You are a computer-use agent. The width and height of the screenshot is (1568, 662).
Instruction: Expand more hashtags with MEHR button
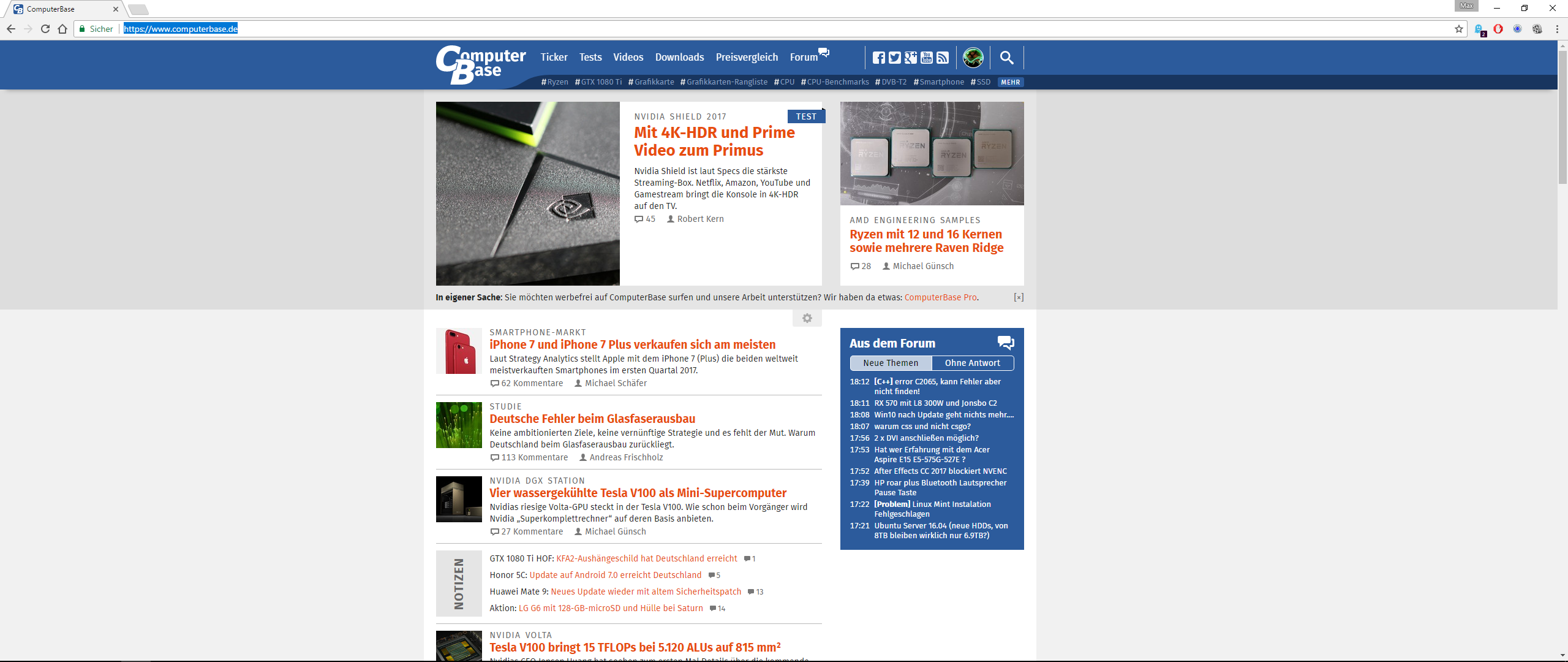(x=1010, y=82)
